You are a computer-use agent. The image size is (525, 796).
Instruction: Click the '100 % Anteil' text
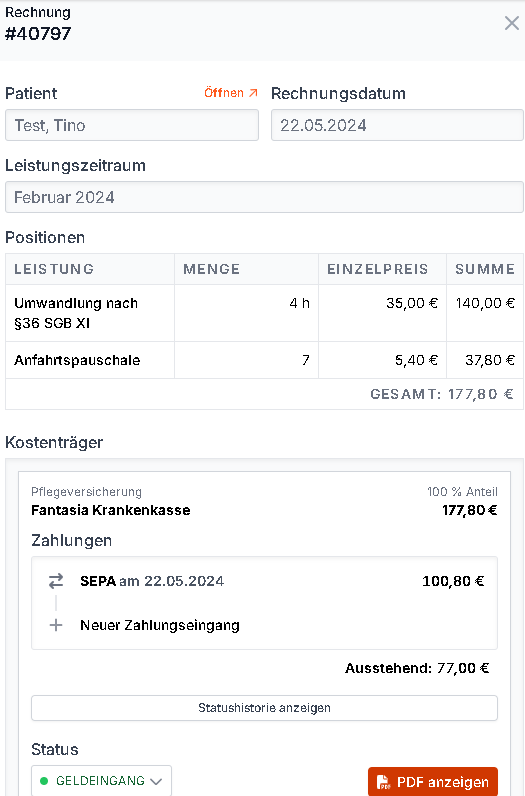462,491
